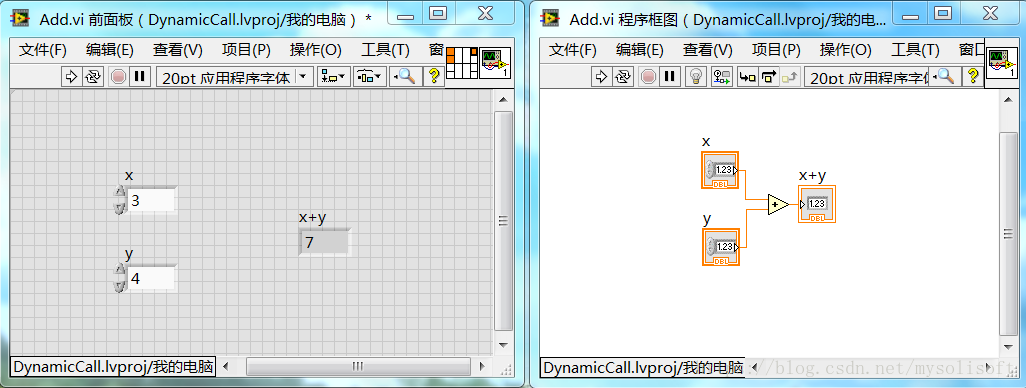Click the x label on front panel
The height and width of the screenshot is (388, 1026).
pyautogui.click(x=129, y=175)
